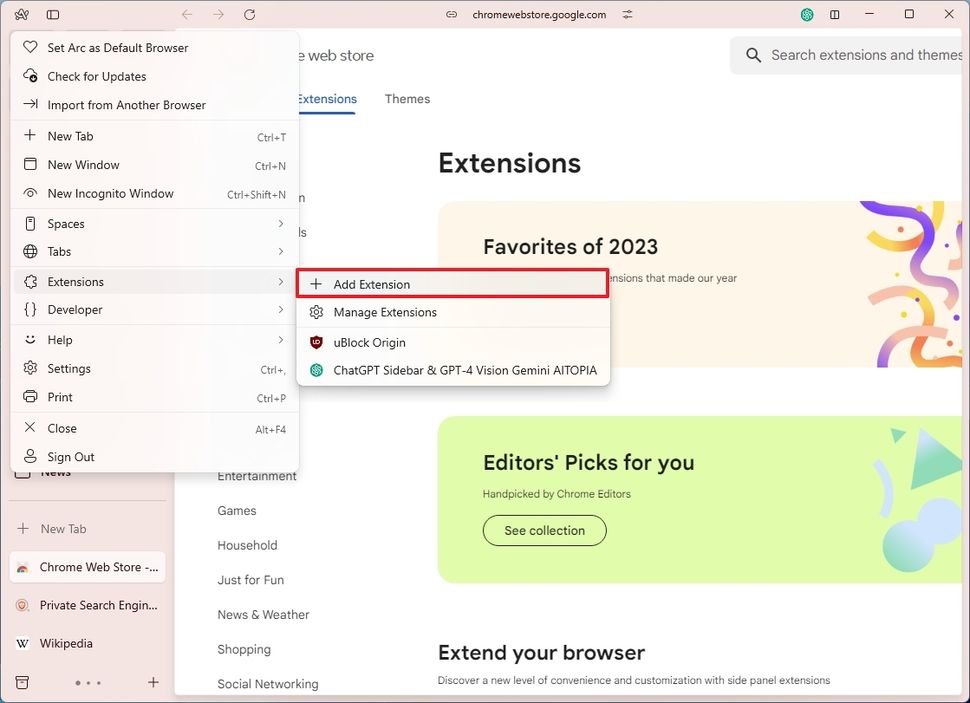Image resolution: width=970 pixels, height=703 pixels.
Task: Reload the page with the refresh icon
Action: pos(249,14)
